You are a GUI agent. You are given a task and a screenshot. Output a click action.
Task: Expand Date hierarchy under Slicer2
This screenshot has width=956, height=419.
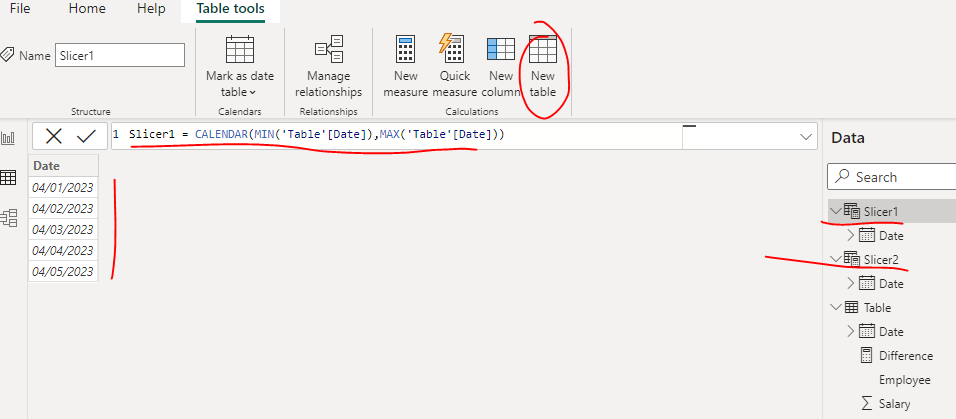(851, 283)
